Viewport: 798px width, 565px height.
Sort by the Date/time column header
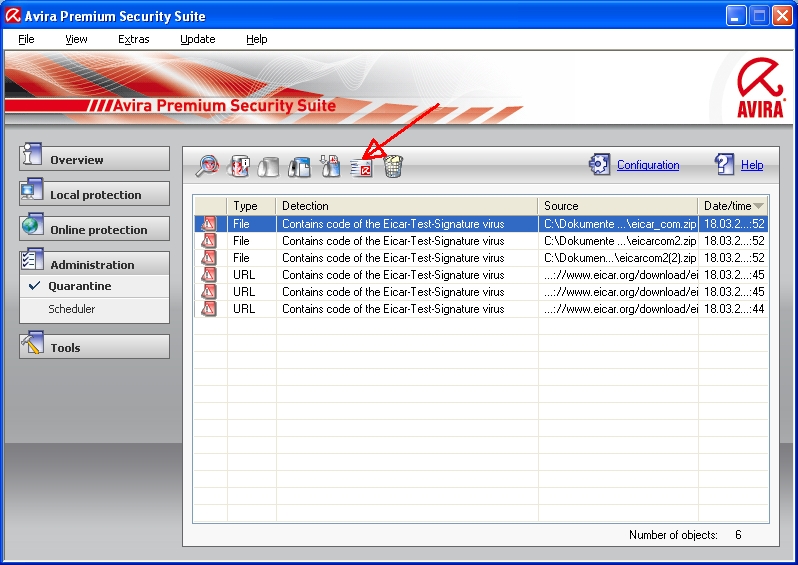click(733, 206)
